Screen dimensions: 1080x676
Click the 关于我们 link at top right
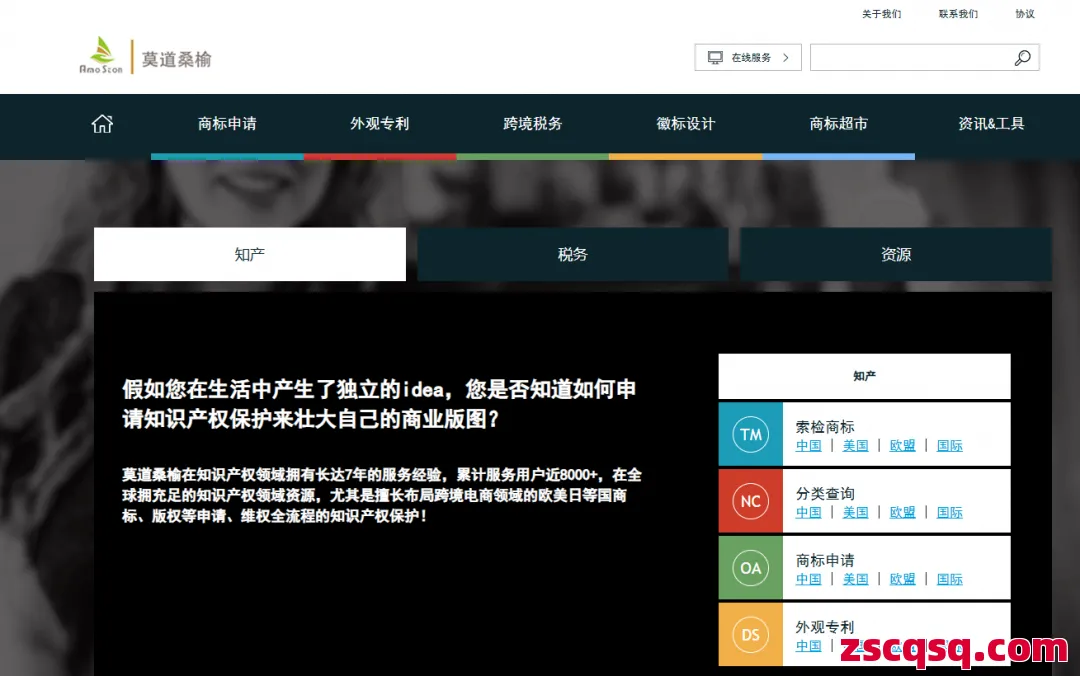pos(880,14)
